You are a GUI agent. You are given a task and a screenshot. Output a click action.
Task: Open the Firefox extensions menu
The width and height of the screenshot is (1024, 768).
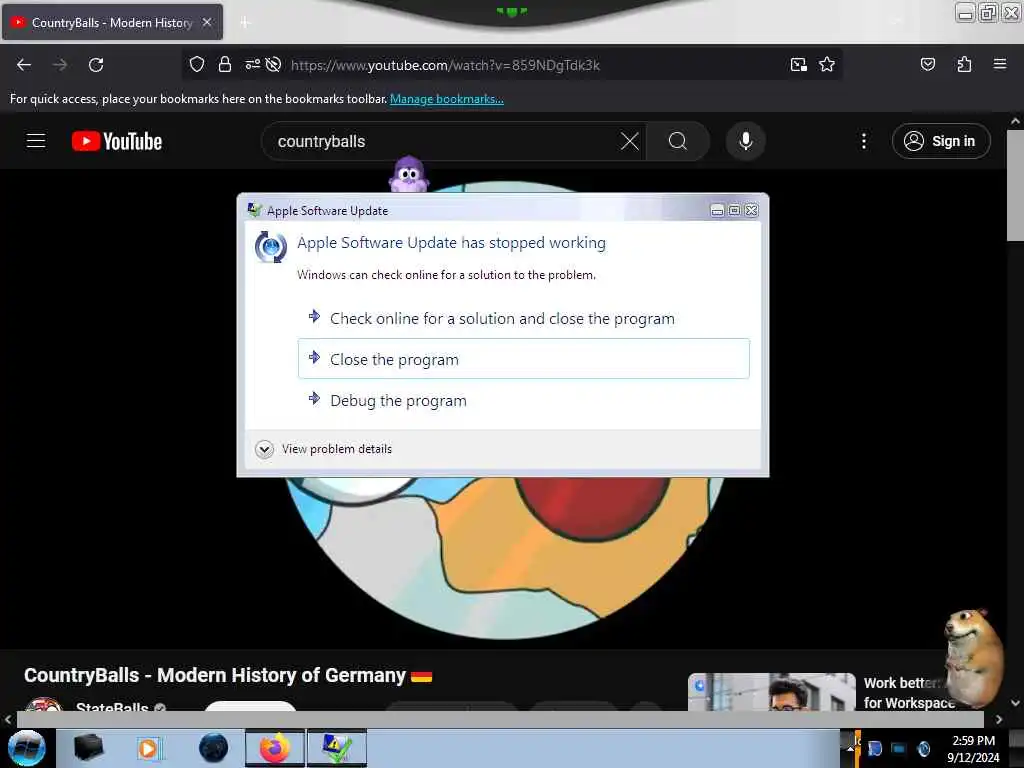(x=964, y=65)
